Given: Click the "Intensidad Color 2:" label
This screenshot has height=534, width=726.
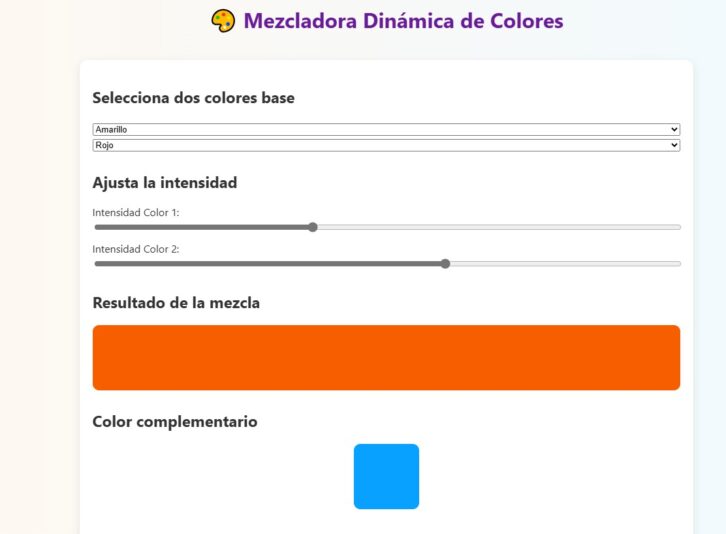Looking at the screenshot, I should click(135, 249).
